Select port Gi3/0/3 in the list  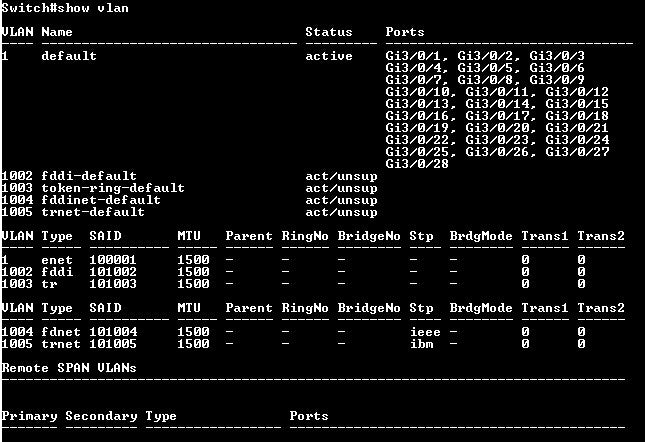pos(557,56)
